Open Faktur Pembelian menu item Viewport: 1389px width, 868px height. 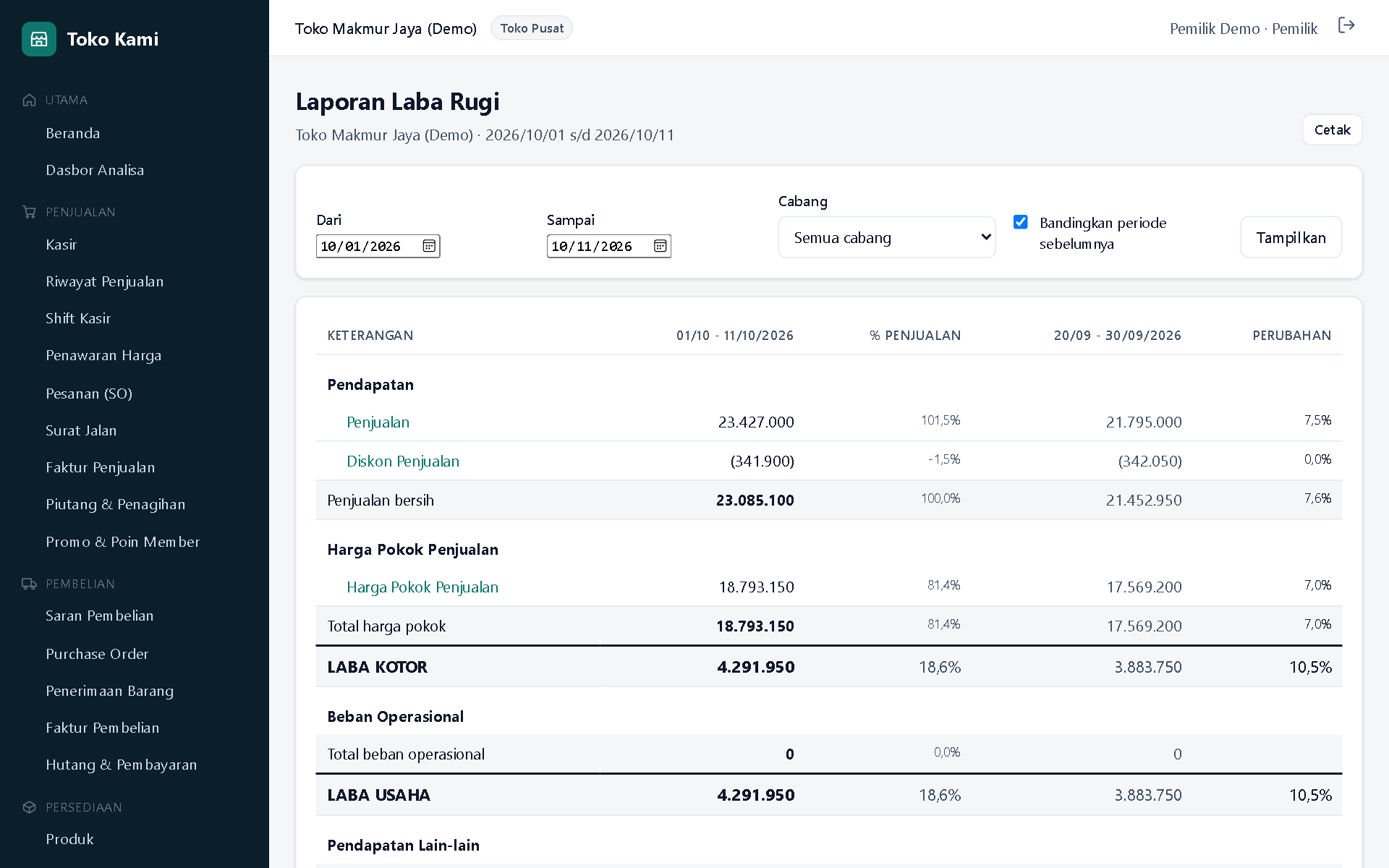pyautogui.click(x=103, y=728)
